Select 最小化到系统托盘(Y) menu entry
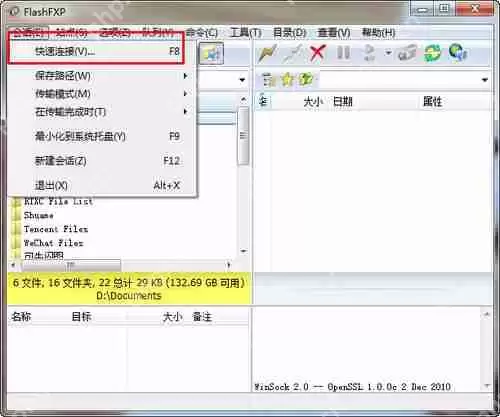Screen dimensions: 500x417 tap(103, 136)
